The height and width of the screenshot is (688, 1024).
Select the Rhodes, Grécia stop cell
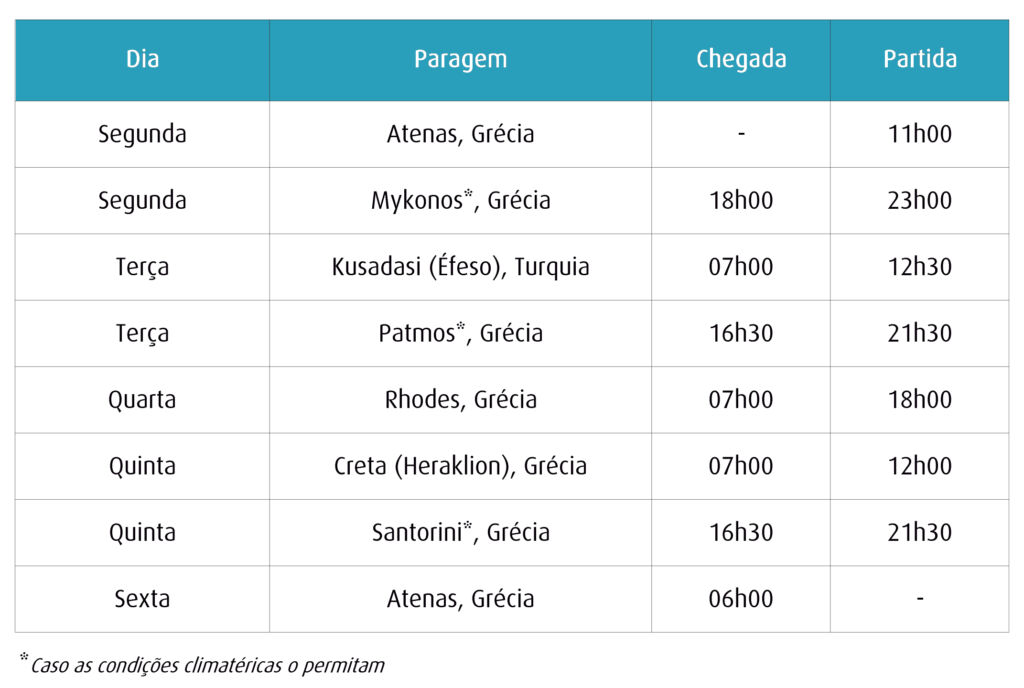click(460, 399)
